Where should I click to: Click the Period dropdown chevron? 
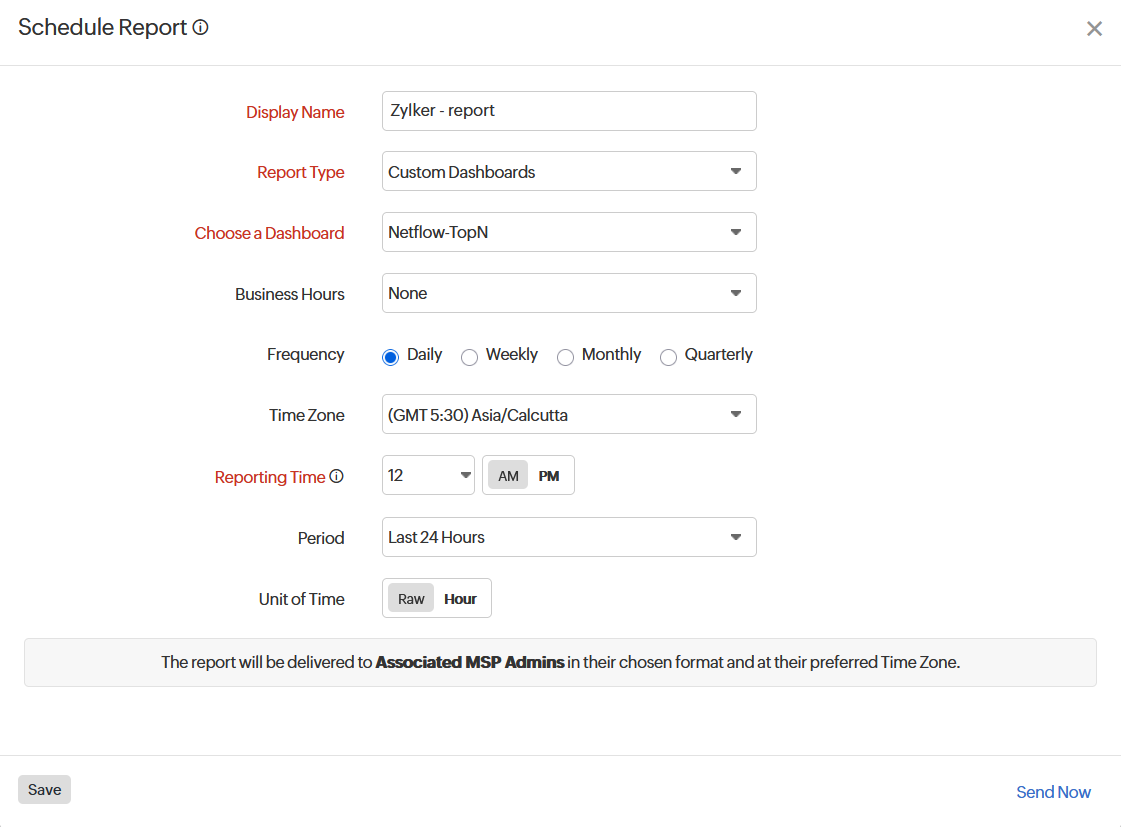tap(737, 537)
